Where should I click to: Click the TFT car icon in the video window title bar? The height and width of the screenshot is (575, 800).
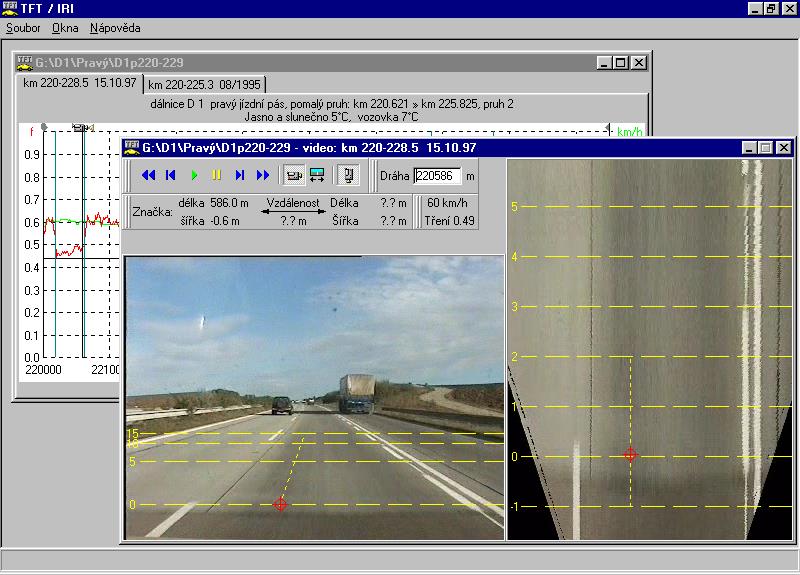(x=132, y=148)
